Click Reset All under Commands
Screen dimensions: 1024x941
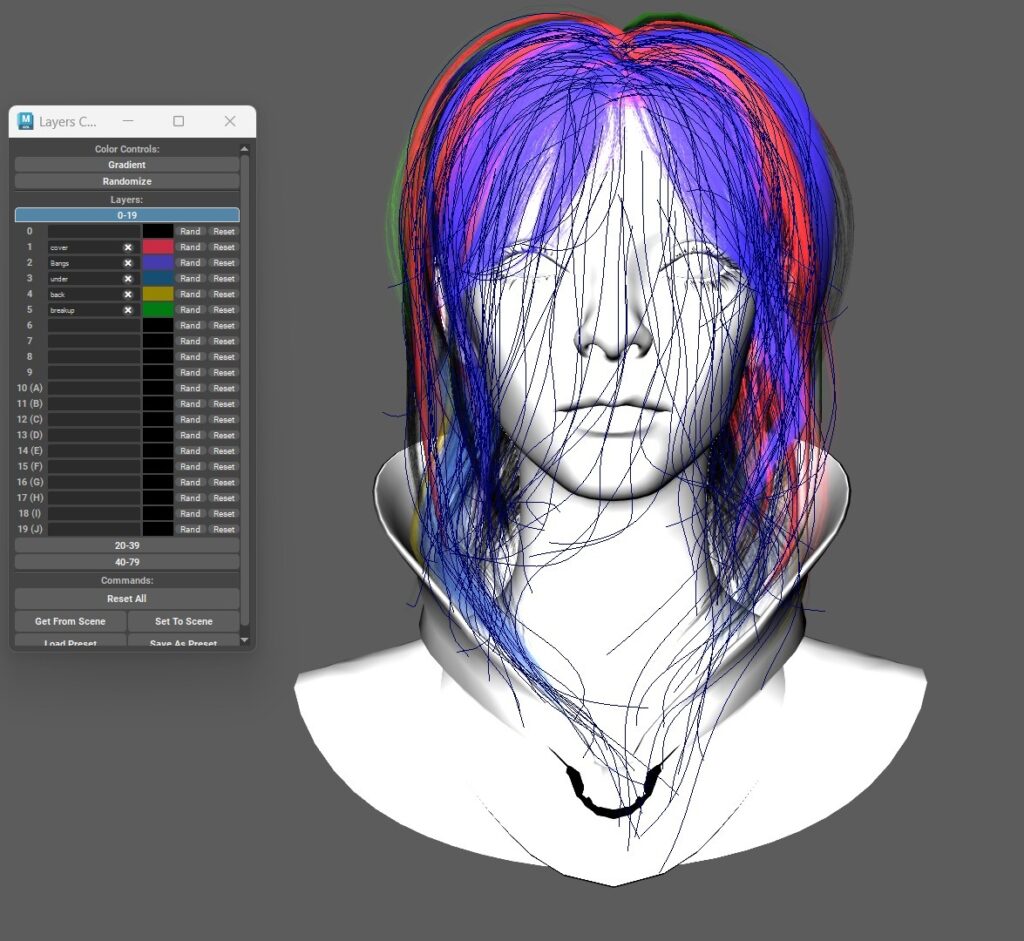click(127, 598)
